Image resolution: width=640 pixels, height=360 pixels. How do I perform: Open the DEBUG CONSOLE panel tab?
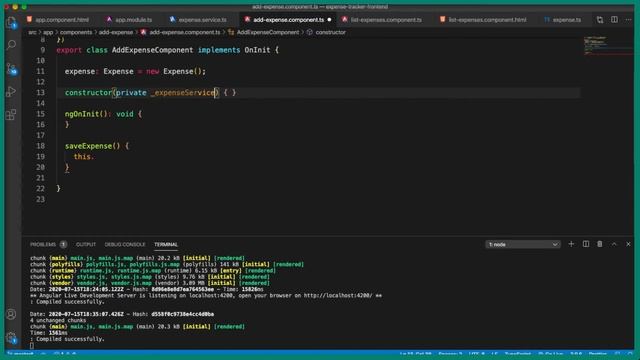[125, 244]
